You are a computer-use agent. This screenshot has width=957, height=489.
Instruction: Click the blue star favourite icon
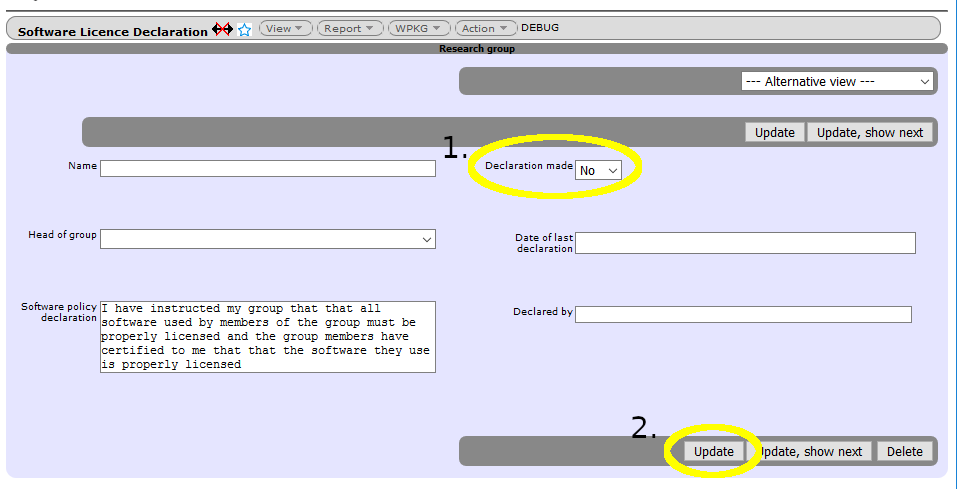[244, 29]
